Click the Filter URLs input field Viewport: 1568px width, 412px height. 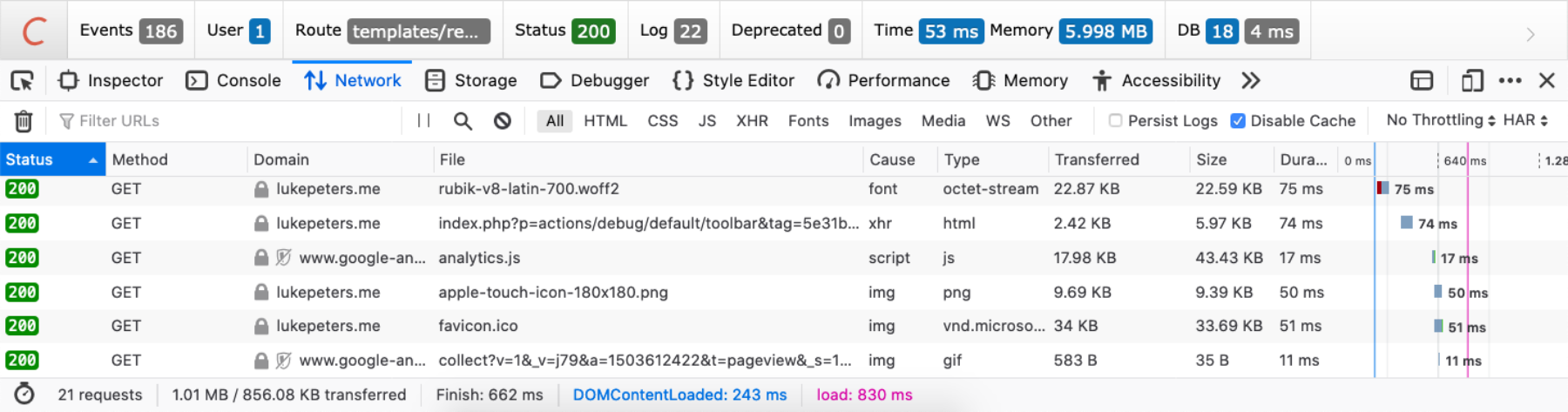226,121
